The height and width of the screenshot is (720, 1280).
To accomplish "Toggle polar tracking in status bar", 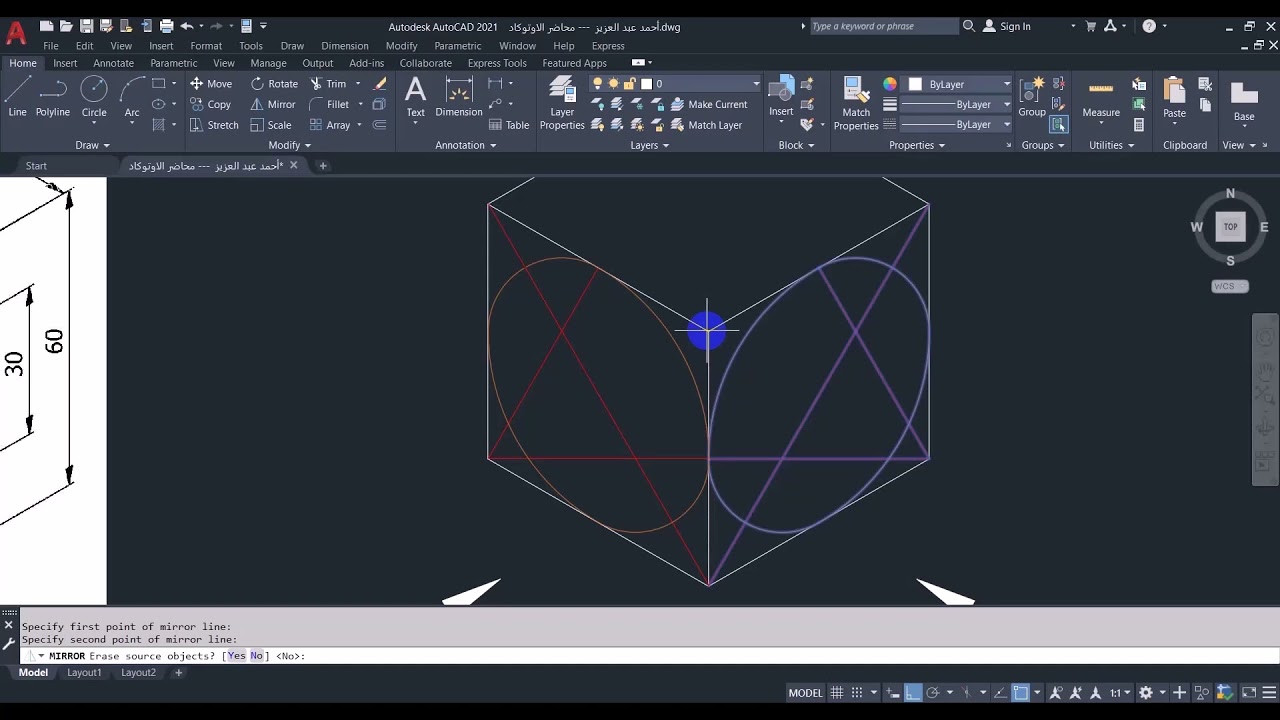I will click(932, 693).
